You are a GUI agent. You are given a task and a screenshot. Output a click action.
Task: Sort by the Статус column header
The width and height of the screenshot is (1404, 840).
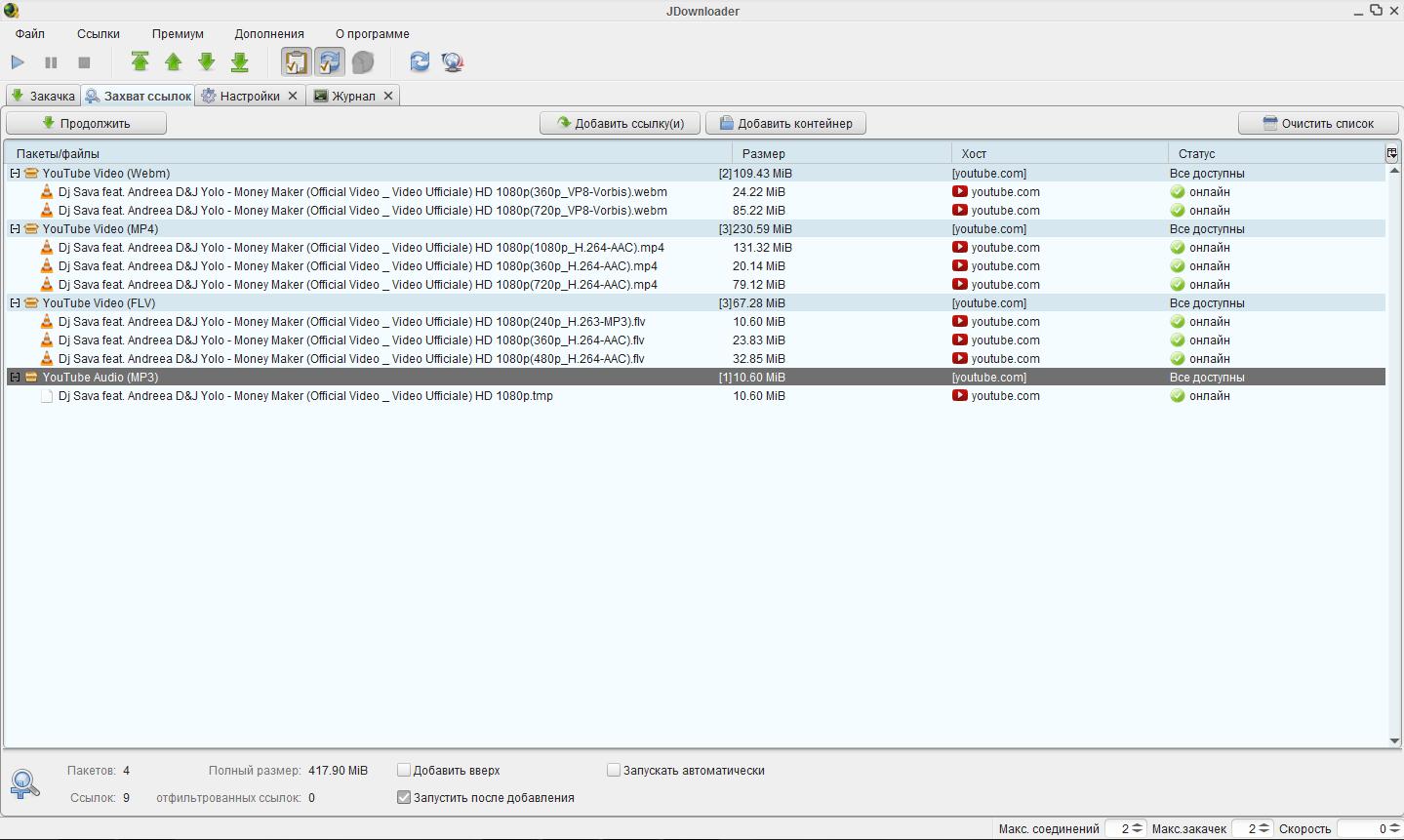[1276, 153]
